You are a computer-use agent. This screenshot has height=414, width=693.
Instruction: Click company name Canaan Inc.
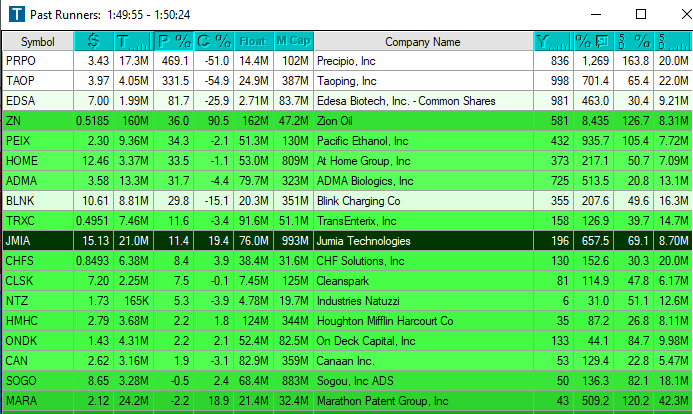(346, 361)
